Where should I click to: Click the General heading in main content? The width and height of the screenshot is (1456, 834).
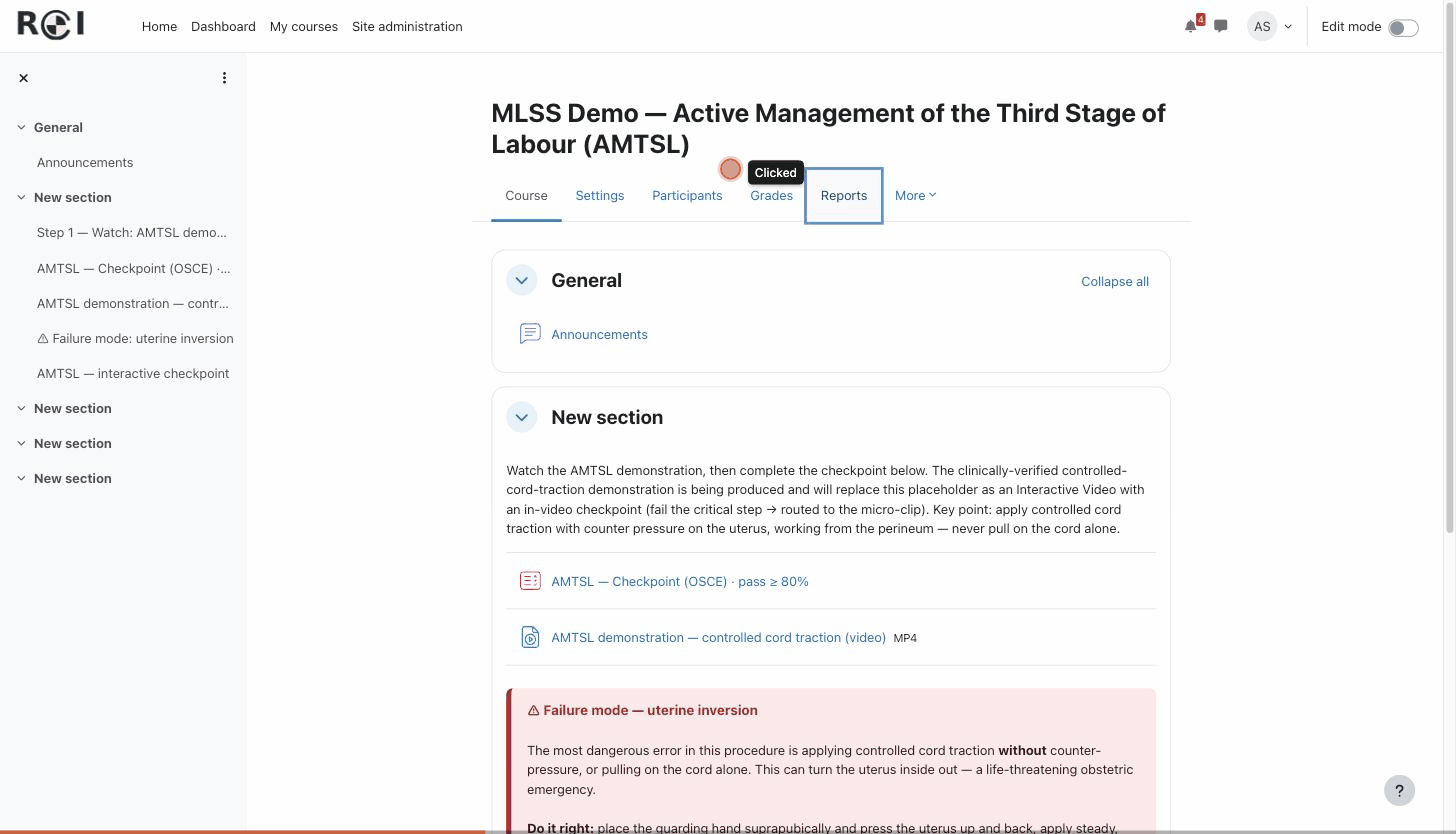[586, 281]
